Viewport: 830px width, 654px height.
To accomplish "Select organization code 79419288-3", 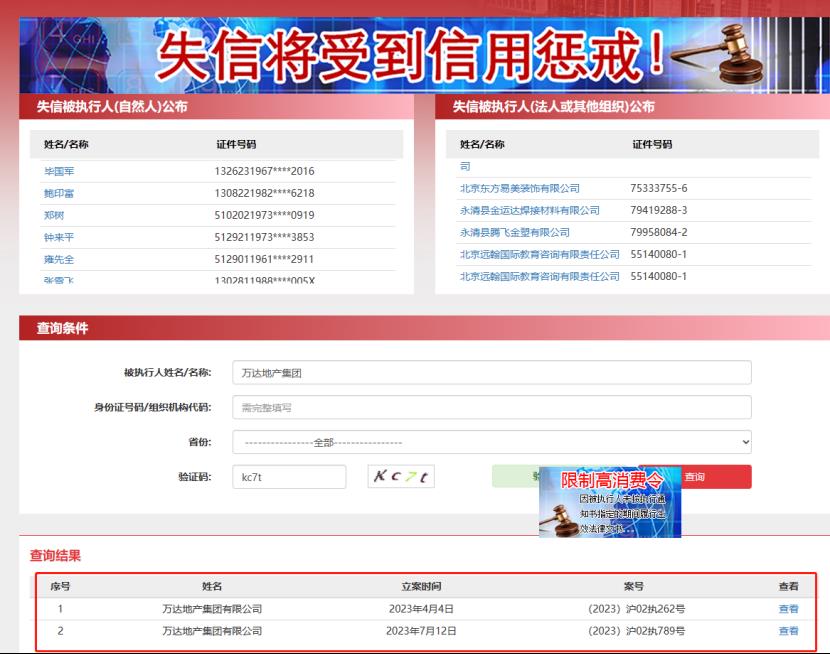I will (658, 211).
